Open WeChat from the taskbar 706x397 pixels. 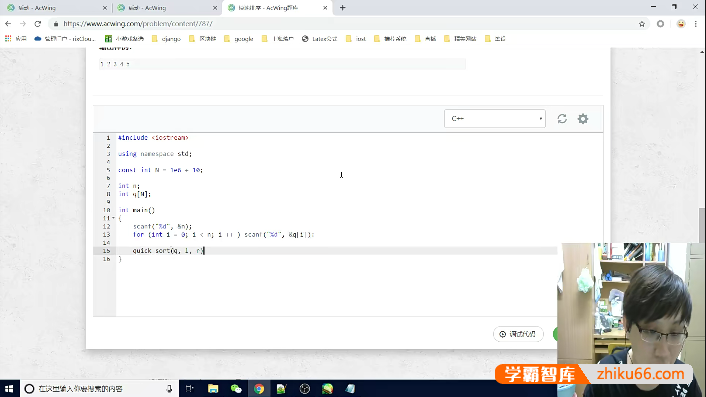236,388
